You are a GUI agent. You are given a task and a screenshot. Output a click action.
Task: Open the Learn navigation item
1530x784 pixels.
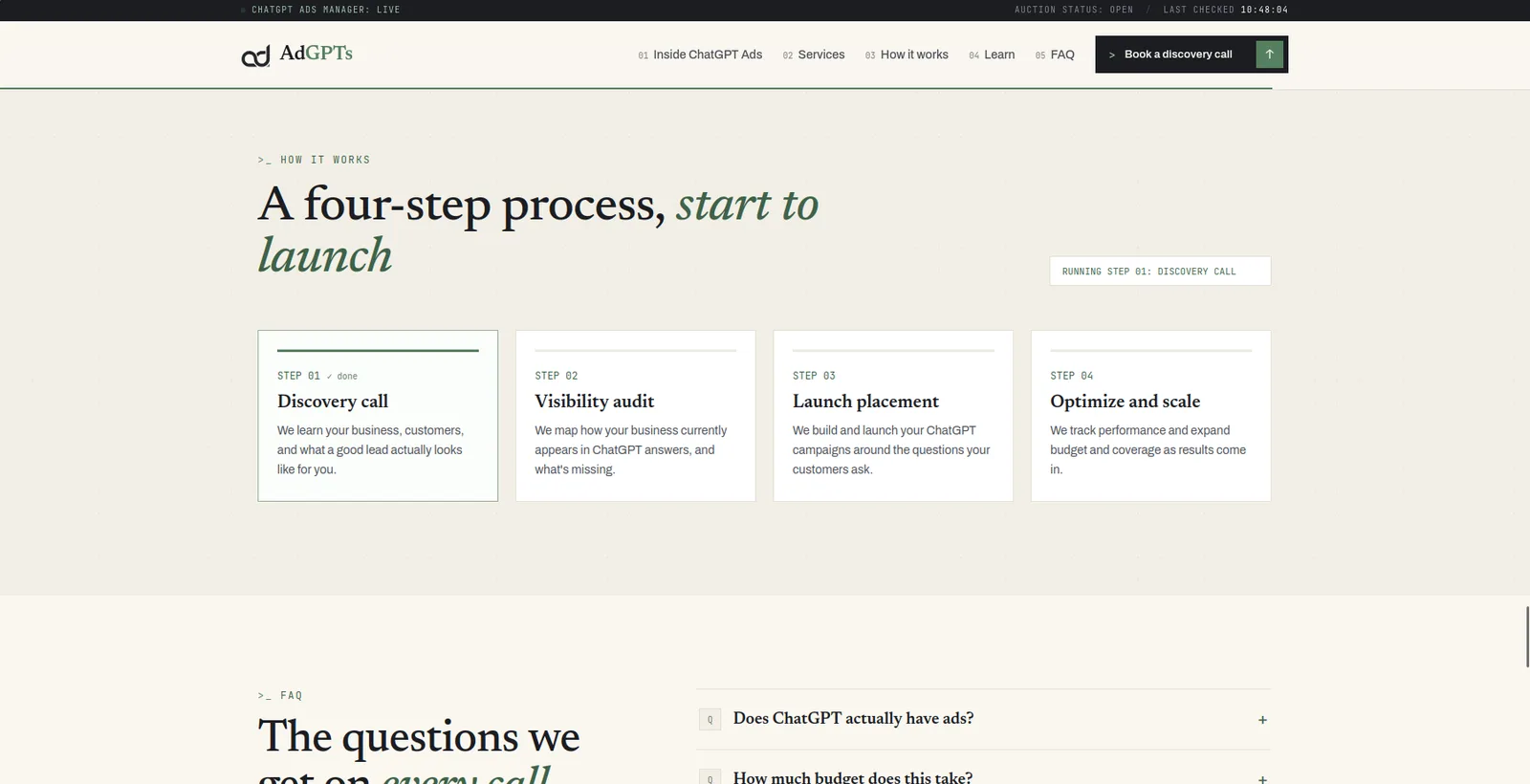[x=992, y=54]
